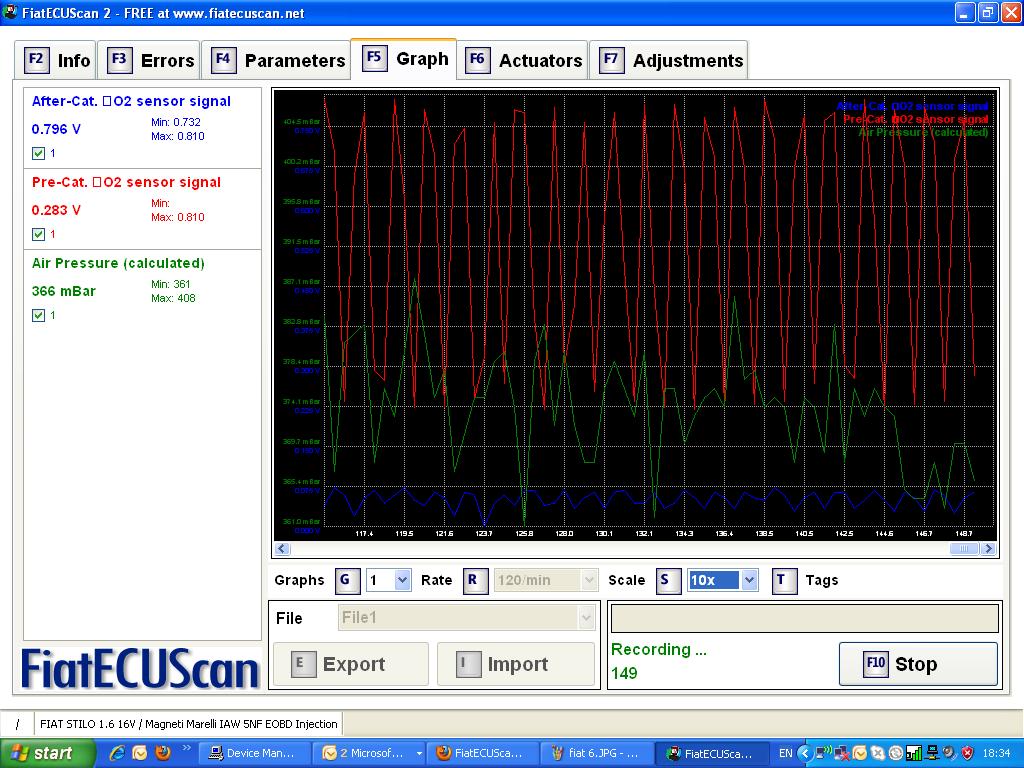Screen dimensions: 1024x768
Task: Click the F3 key icon
Action: (x=119, y=59)
